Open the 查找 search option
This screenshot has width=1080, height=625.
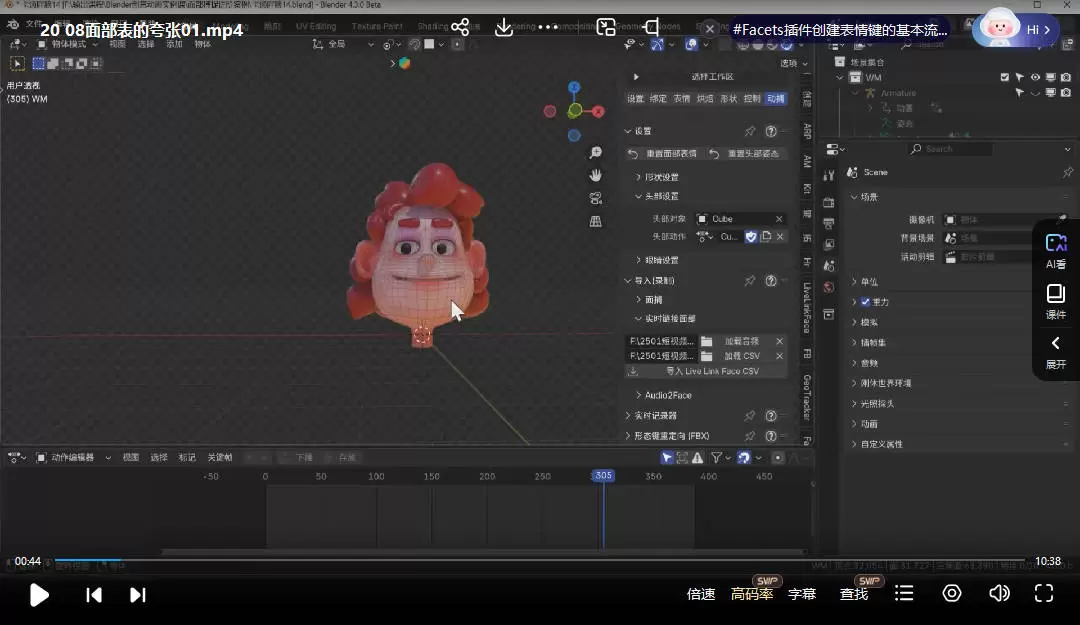pyautogui.click(x=854, y=594)
